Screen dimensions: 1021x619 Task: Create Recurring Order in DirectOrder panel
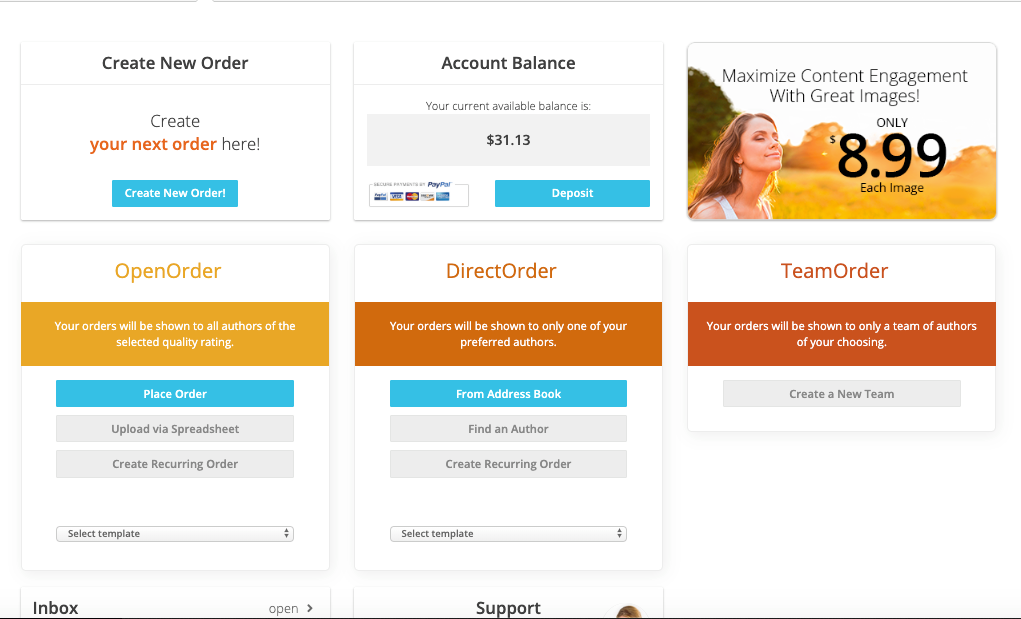tap(509, 464)
